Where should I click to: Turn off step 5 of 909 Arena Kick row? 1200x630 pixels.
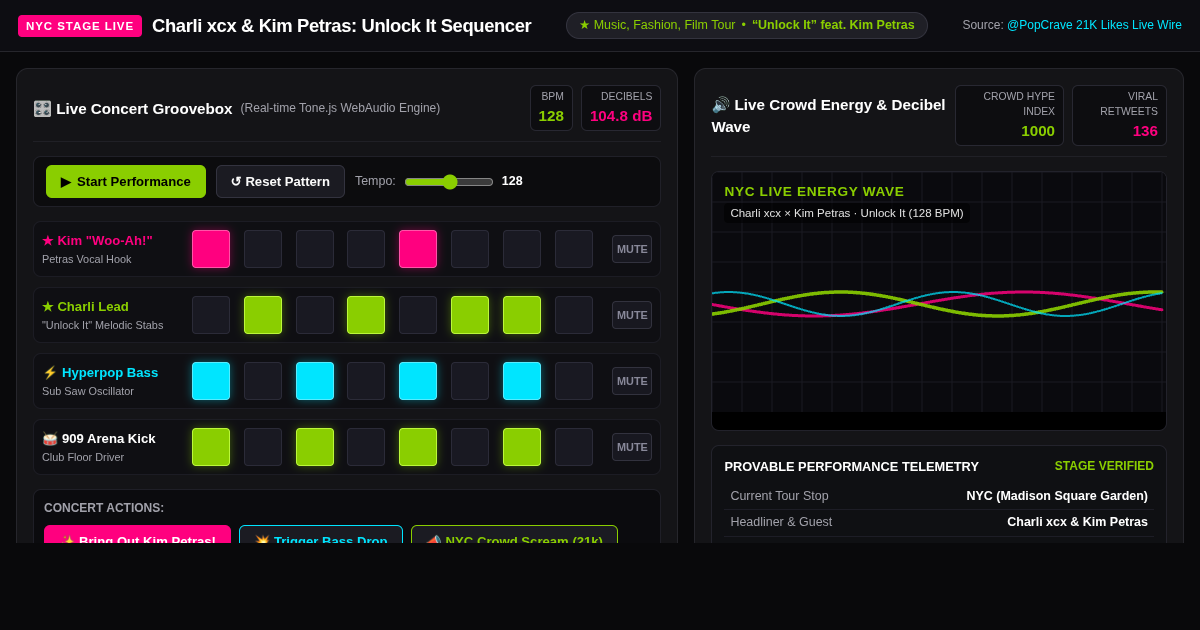point(418,447)
